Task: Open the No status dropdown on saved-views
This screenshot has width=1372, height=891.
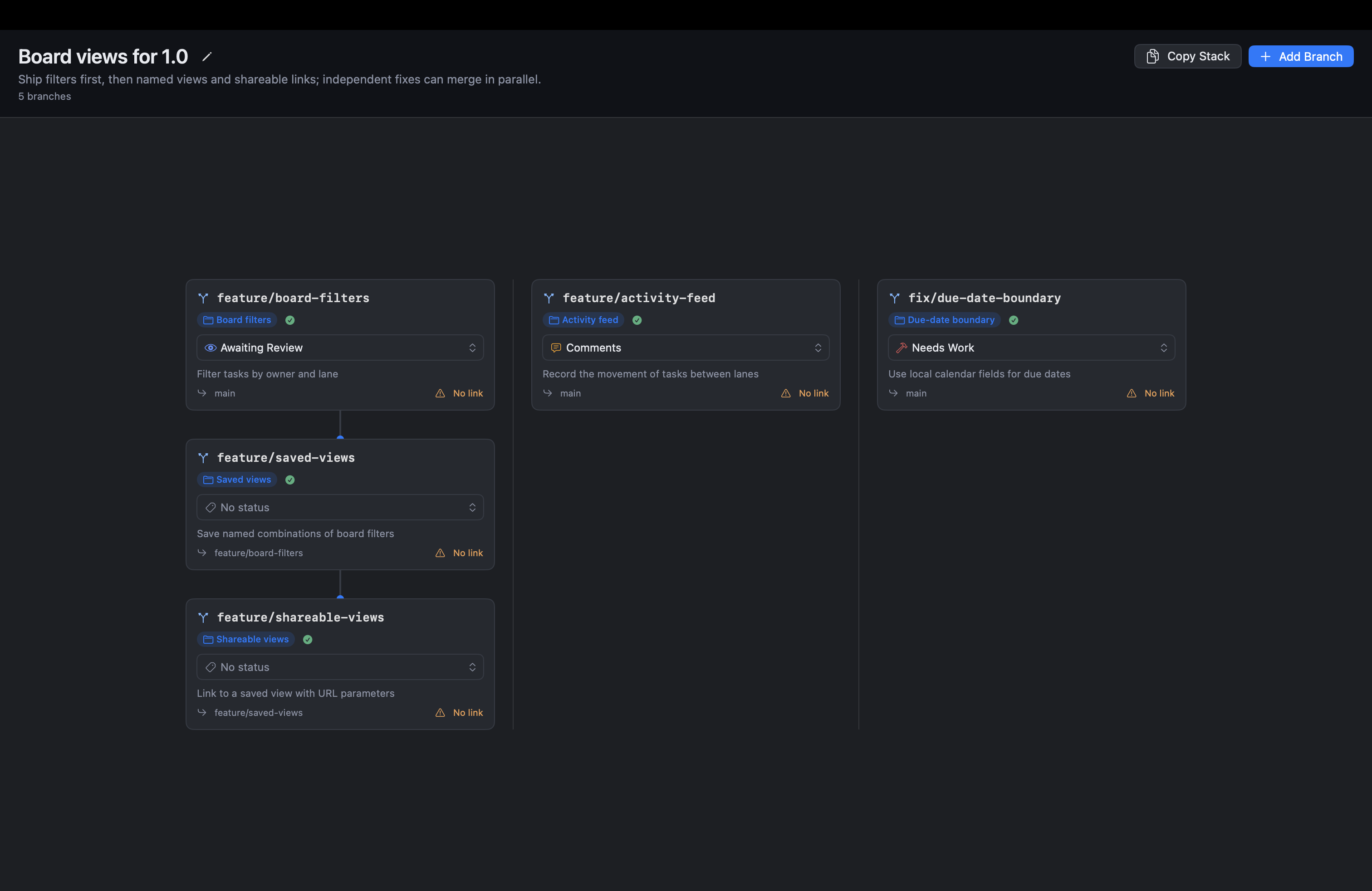Action: [x=340, y=507]
